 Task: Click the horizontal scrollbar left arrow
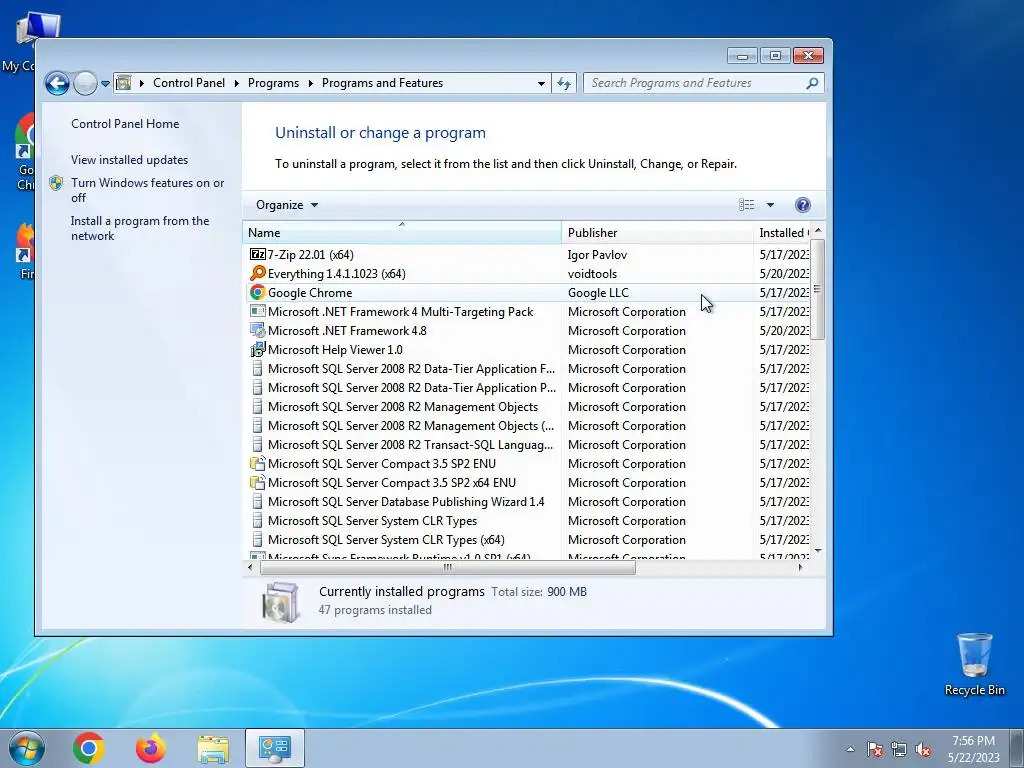(x=250, y=568)
